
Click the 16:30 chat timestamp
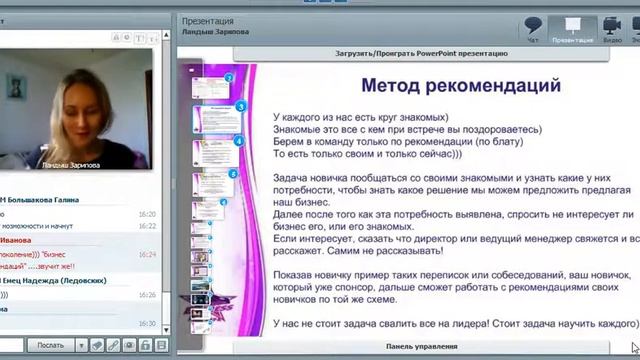147,324
